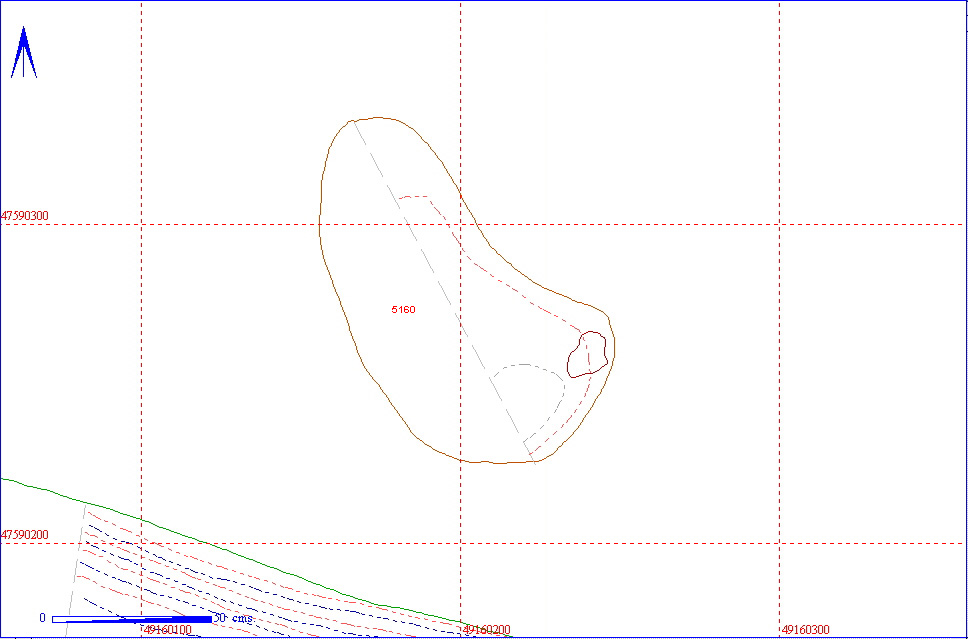Click the easting label 49160200
968x639 pixels.
pyautogui.click(x=486, y=630)
